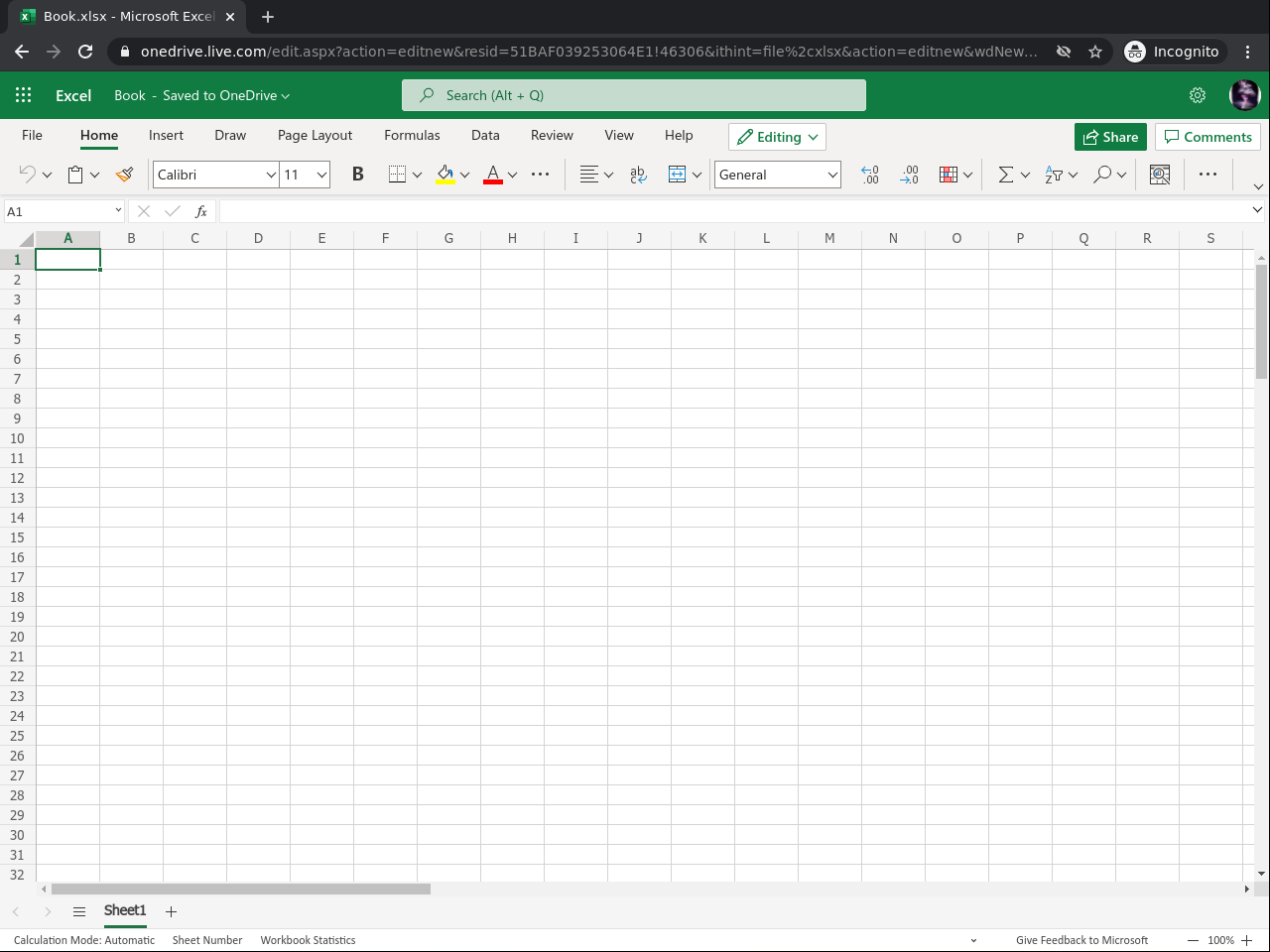Click the Find magnifier icon
This screenshot has width=1270, height=952.
(1102, 175)
